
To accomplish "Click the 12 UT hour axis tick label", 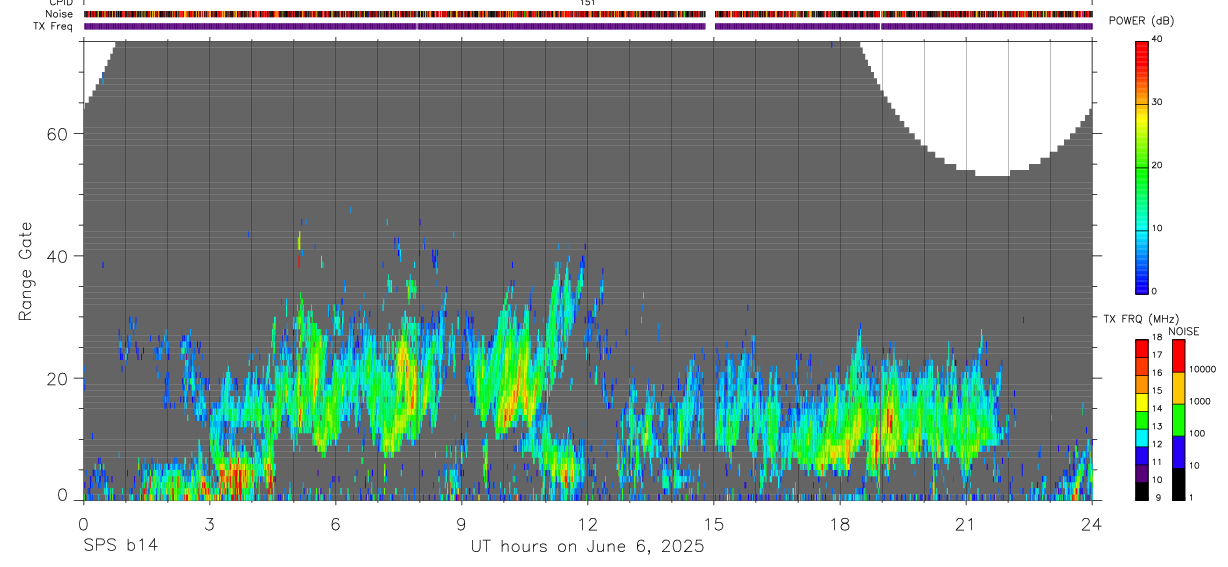I will [587, 524].
